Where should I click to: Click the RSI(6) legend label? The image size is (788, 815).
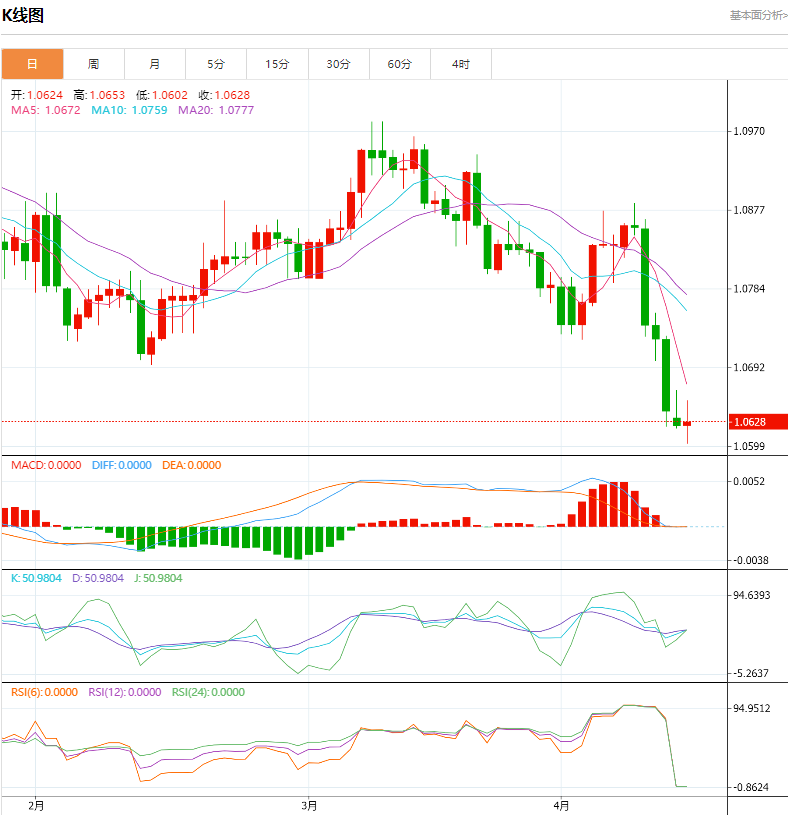(x=44, y=691)
